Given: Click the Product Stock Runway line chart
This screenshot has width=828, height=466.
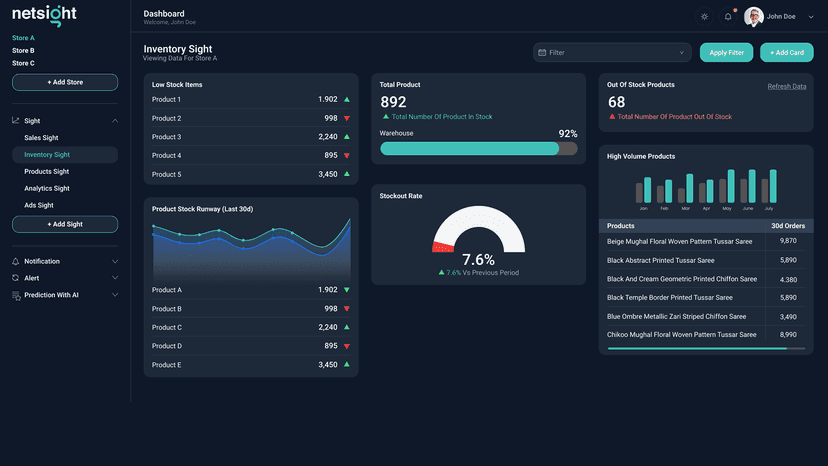Looking at the screenshot, I should click(251, 248).
